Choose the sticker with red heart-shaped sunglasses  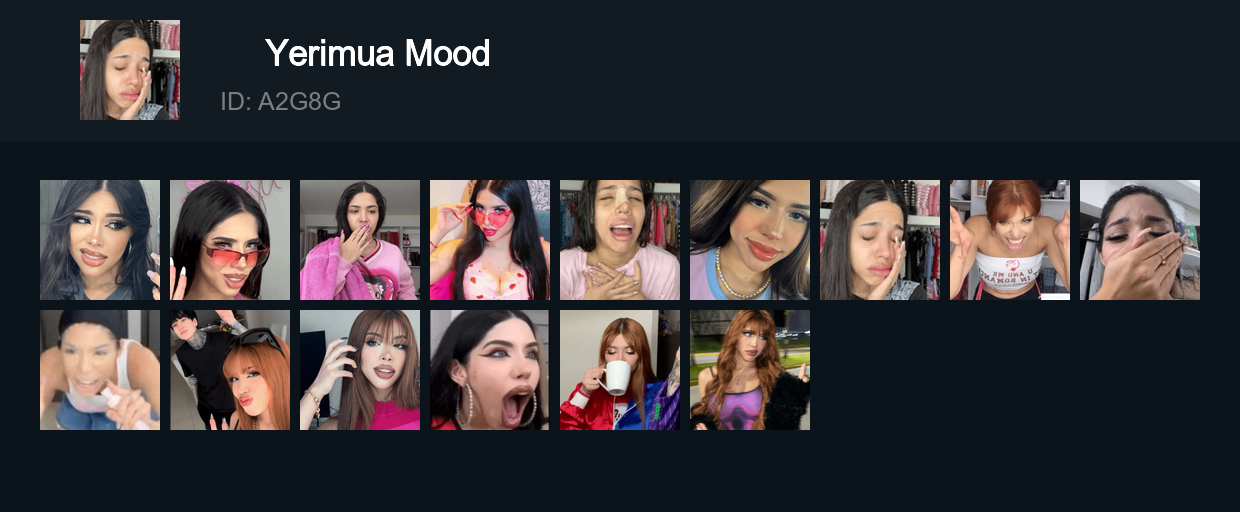click(490, 240)
